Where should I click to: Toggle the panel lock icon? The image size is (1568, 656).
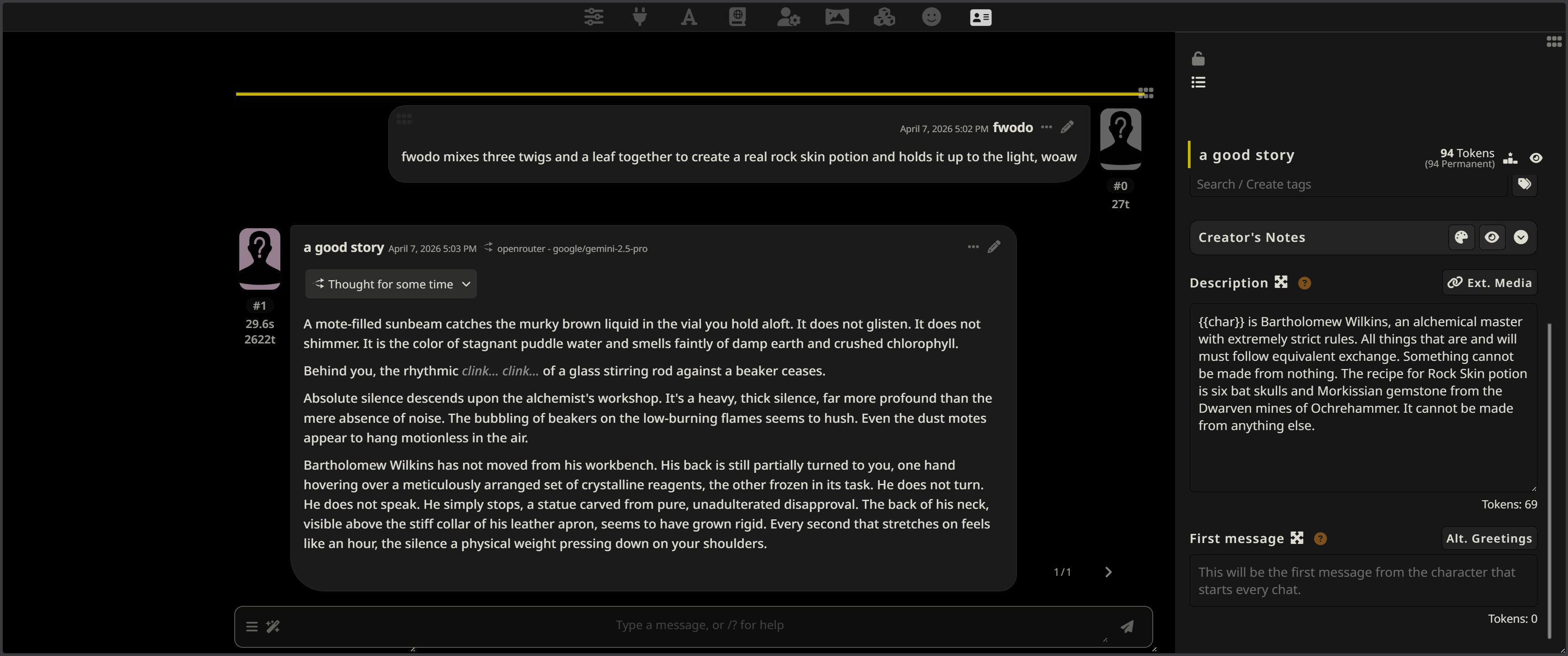pos(1198,58)
